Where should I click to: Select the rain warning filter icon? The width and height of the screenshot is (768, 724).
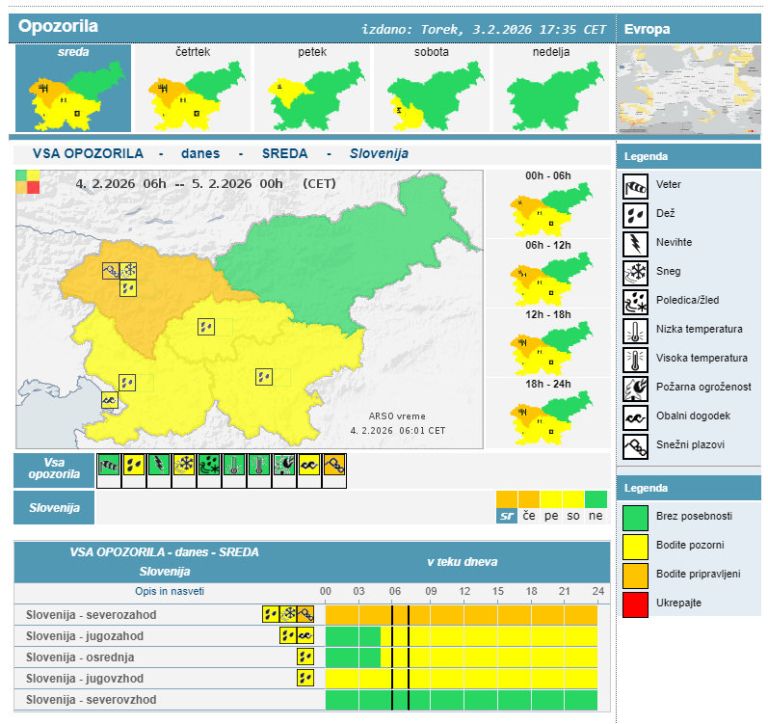133,465
